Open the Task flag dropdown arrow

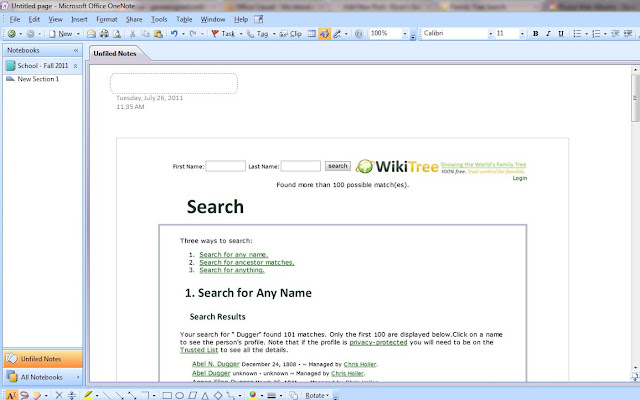pos(241,34)
